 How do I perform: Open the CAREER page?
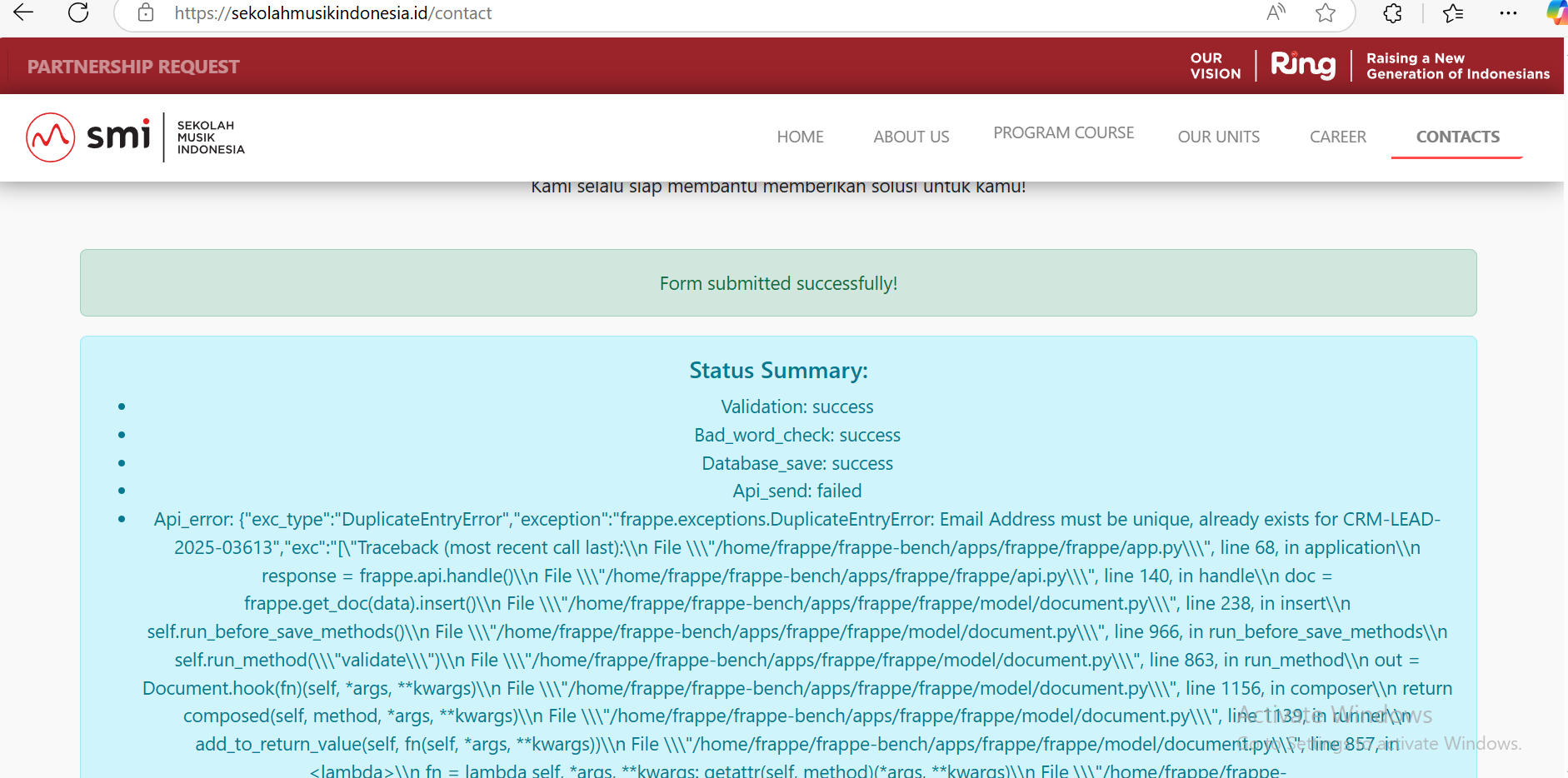click(x=1337, y=137)
